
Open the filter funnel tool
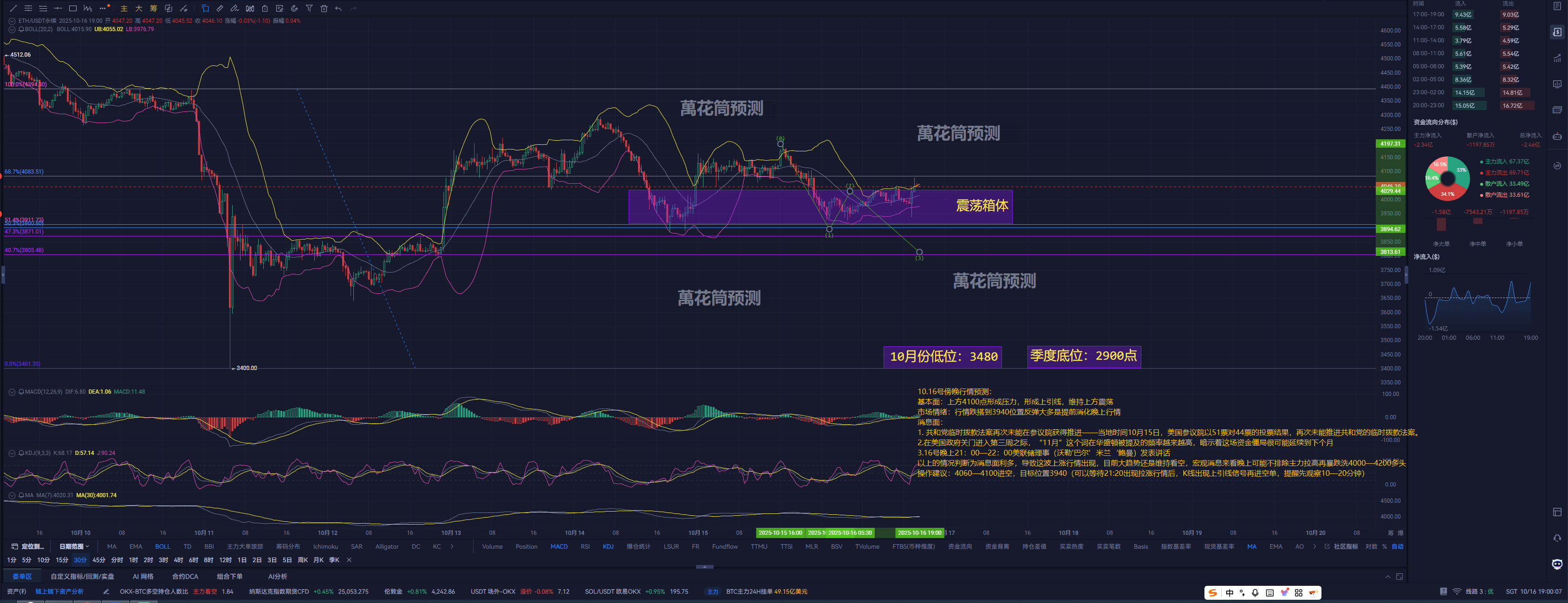pyautogui.click(x=309, y=8)
